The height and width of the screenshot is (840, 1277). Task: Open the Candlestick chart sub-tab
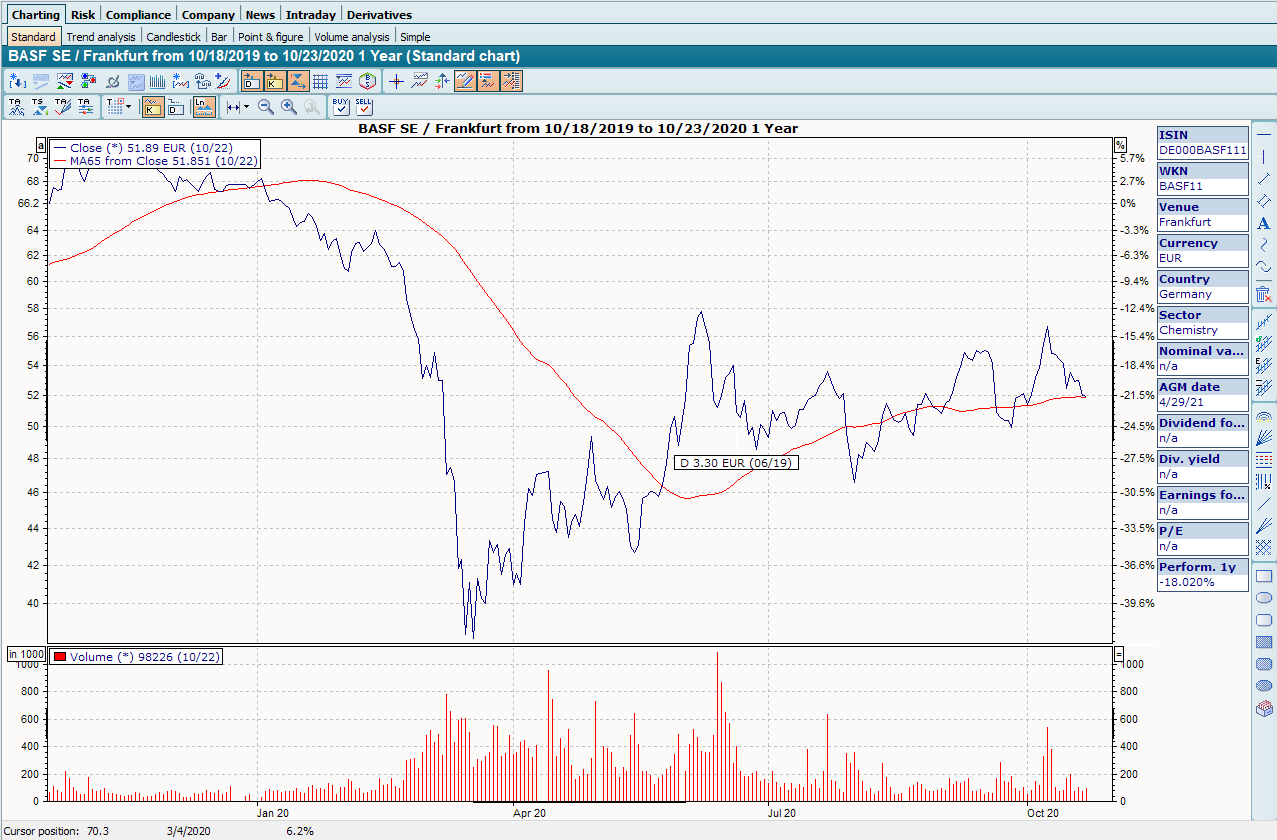[x=174, y=37]
